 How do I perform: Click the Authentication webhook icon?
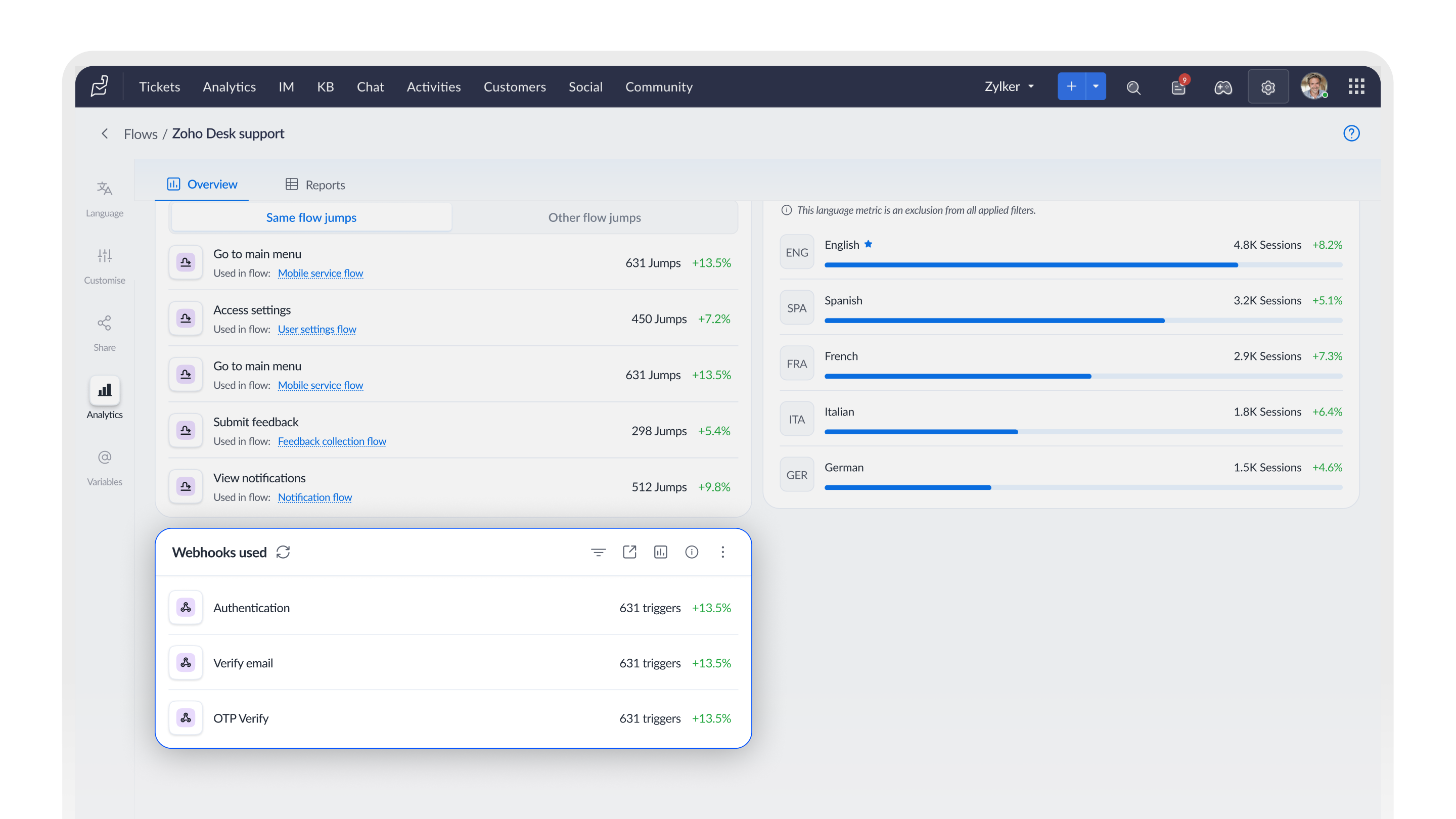186,608
